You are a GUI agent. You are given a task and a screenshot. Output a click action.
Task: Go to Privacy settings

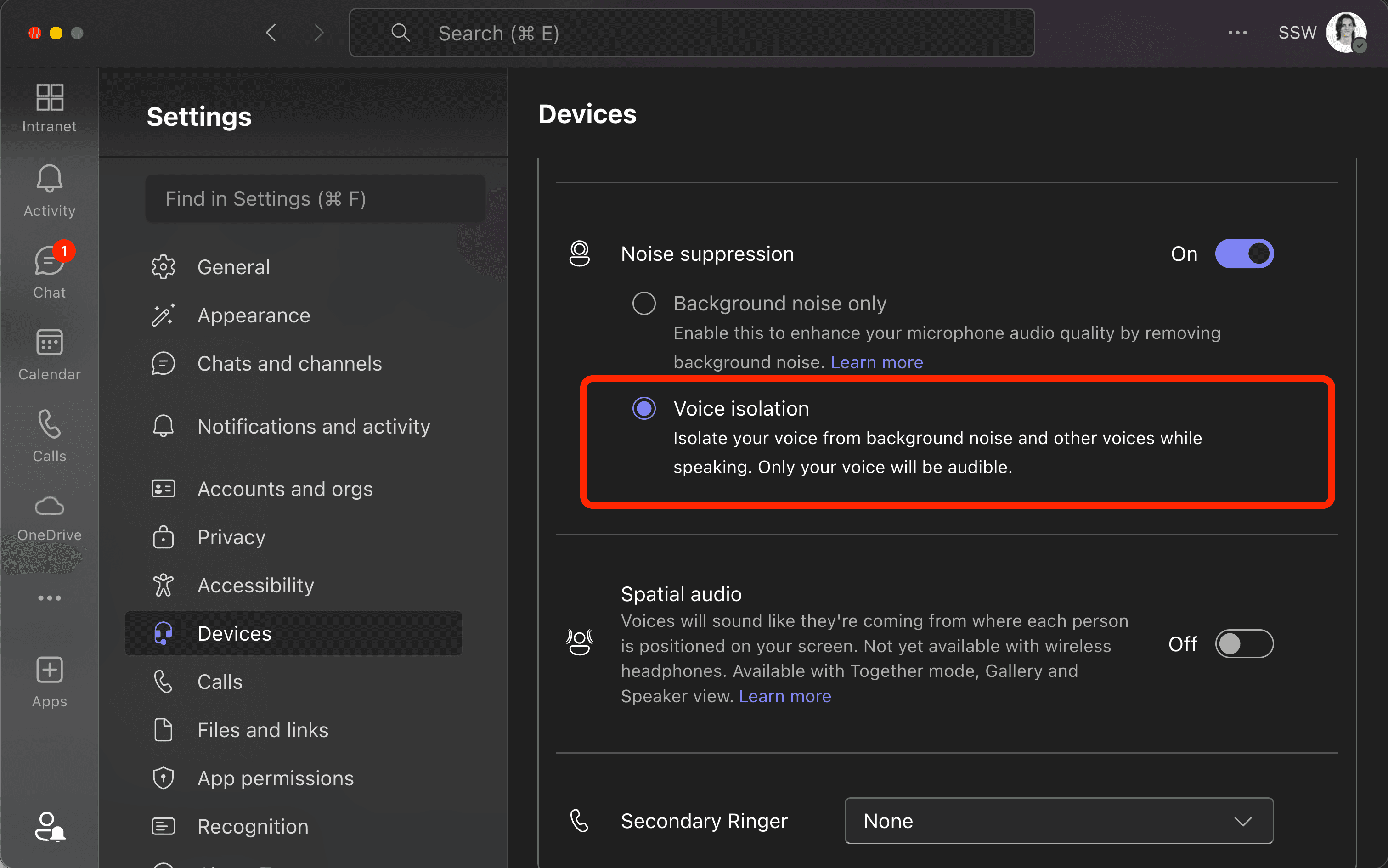coord(231,537)
